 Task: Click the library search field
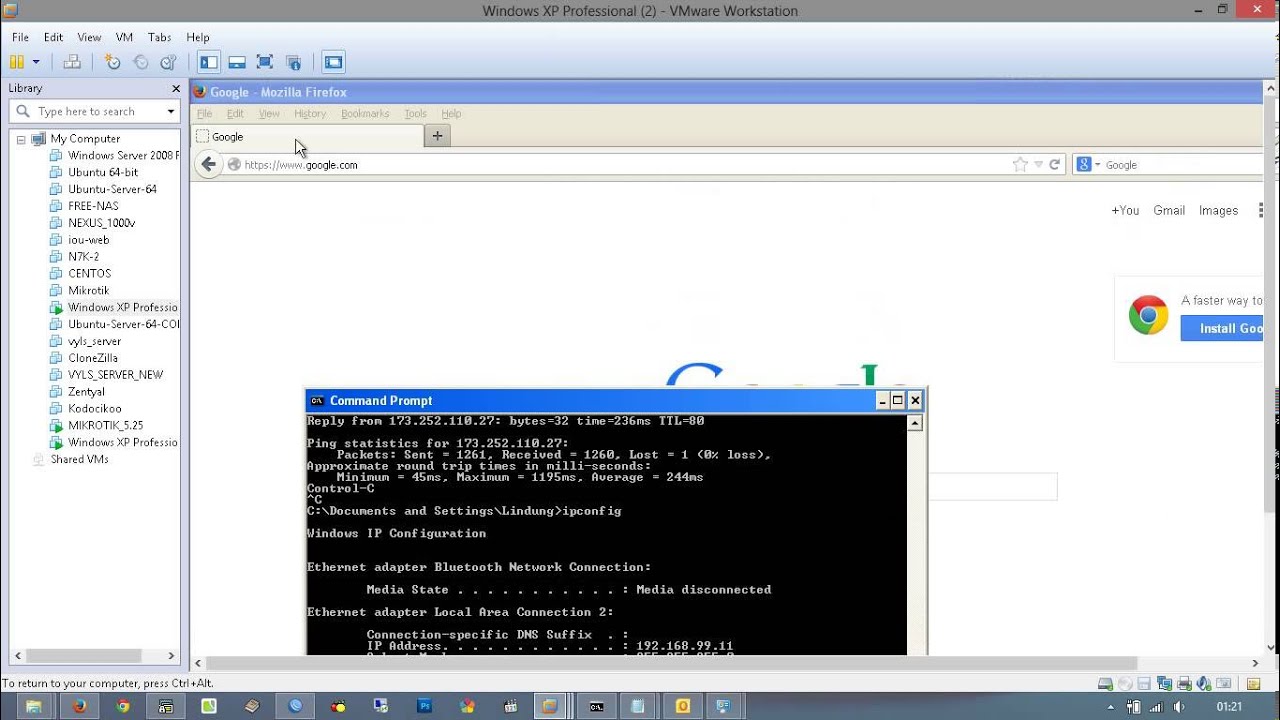point(93,111)
